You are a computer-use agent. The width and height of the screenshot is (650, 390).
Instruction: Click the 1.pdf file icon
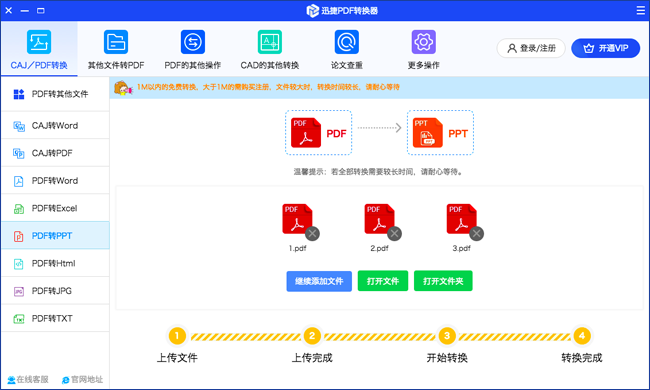(297, 219)
